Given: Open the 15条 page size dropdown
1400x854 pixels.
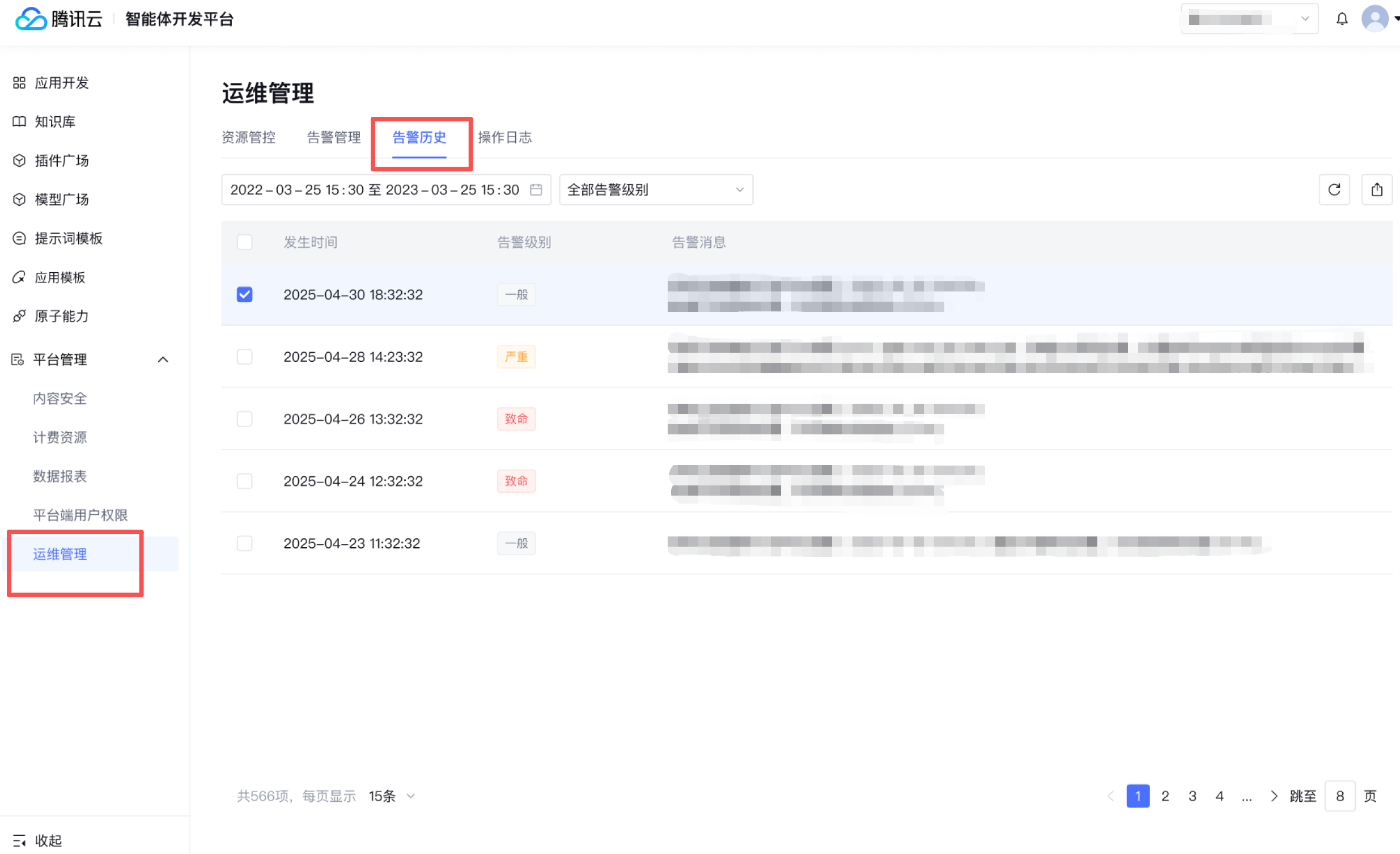Looking at the screenshot, I should (392, 796).
